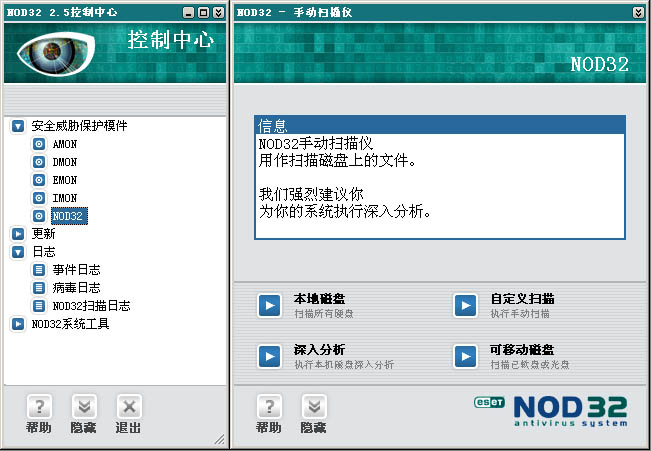Open 事件日志 (Event Log)

pos(76,270)
